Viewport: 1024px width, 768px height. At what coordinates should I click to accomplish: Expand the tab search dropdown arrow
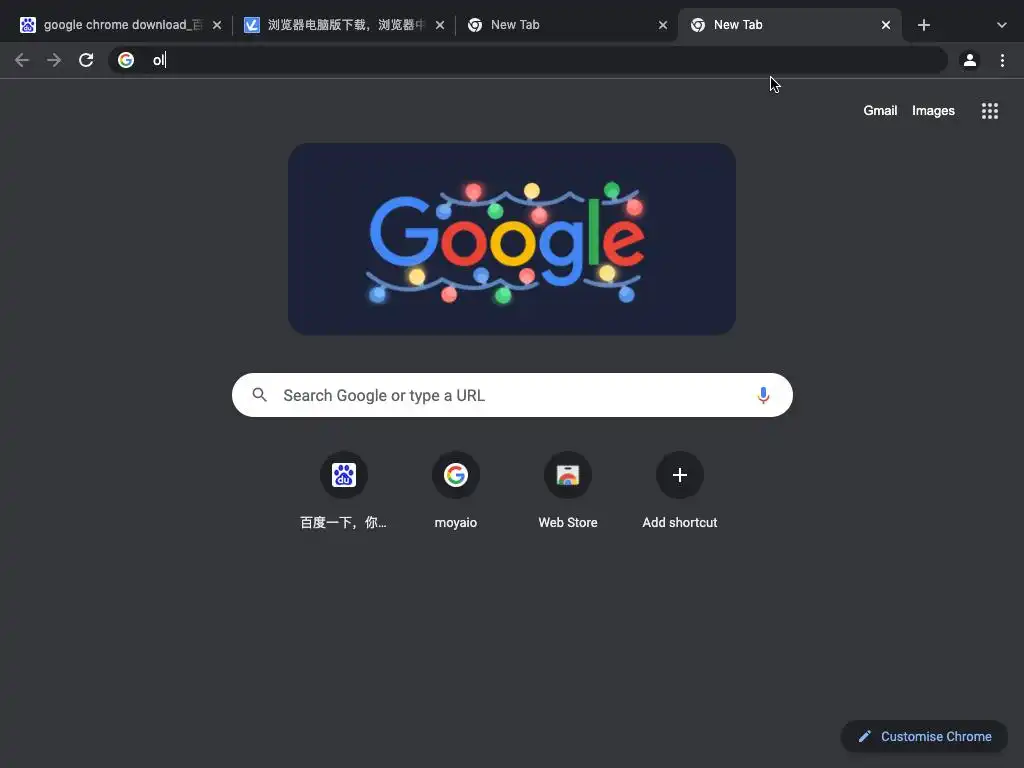pyautogui.click(x=1001, y=25)
